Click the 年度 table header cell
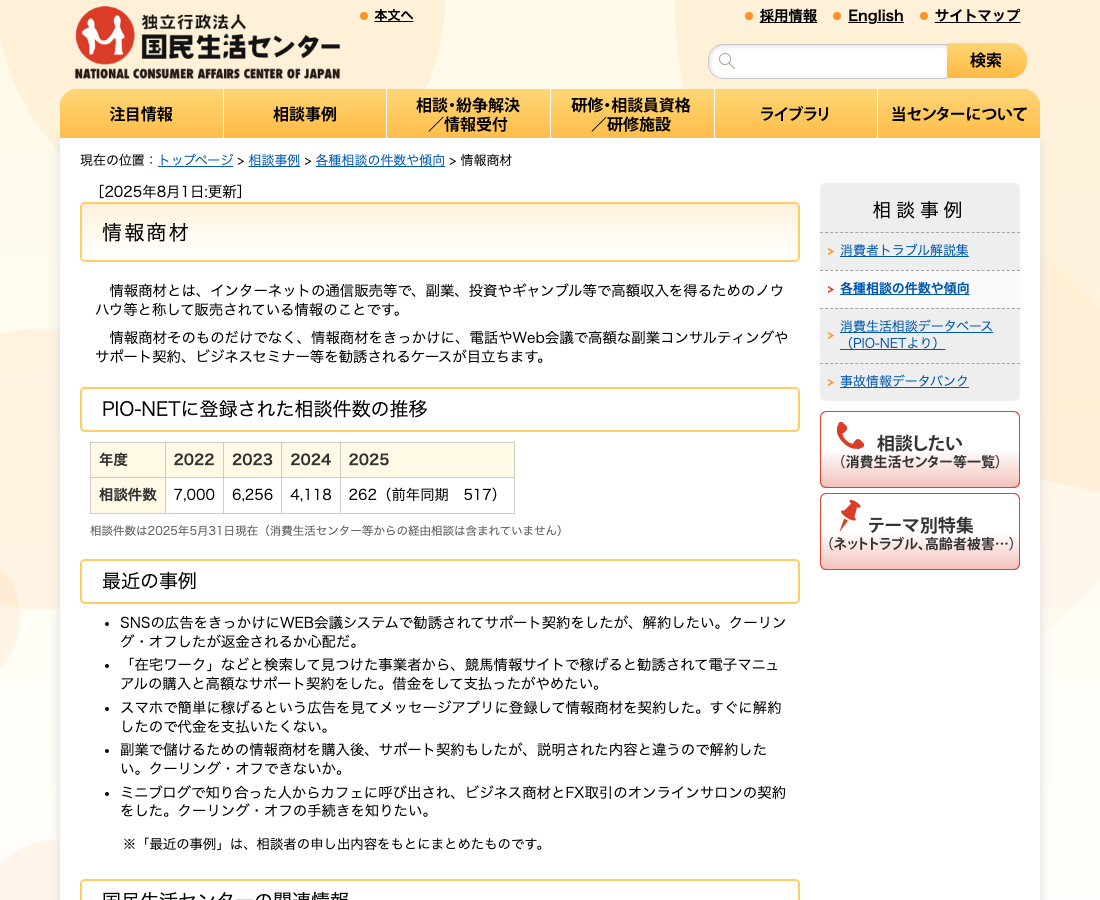 click(x=128, y=460)
